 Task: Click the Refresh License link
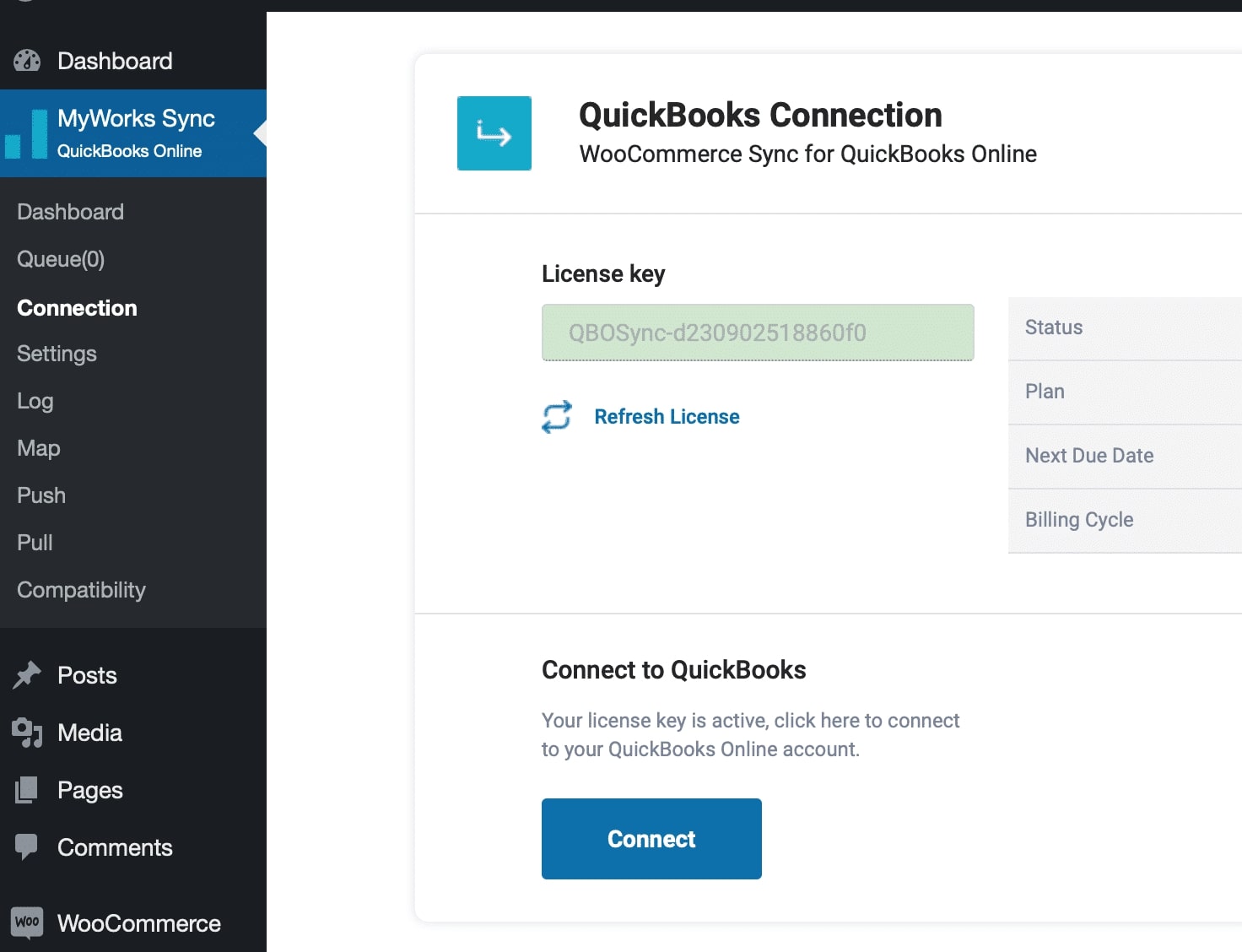coord(667,417)
